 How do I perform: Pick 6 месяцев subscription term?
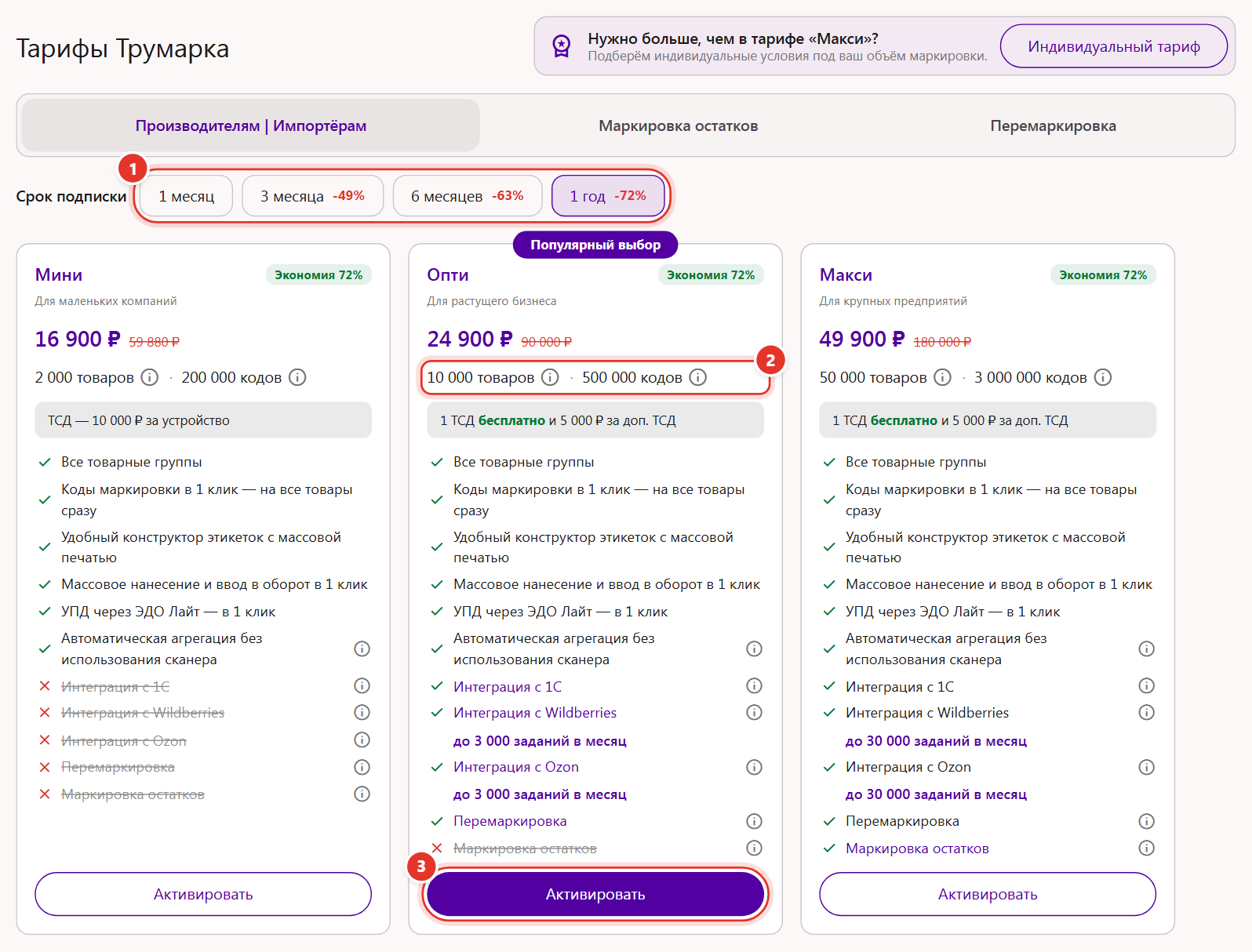(x=468, y=196)
